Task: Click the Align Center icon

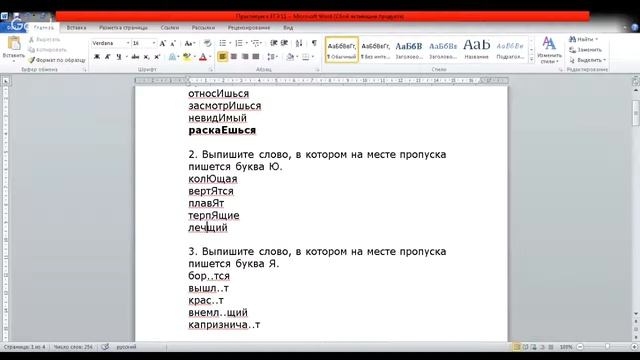Action: click(234, 57)
